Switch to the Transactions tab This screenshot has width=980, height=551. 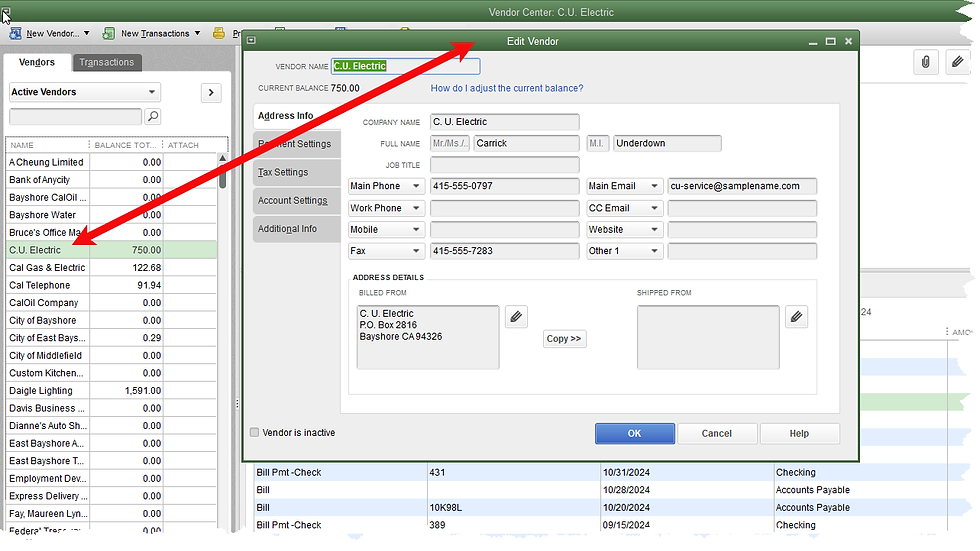click(x=107, y=62)
